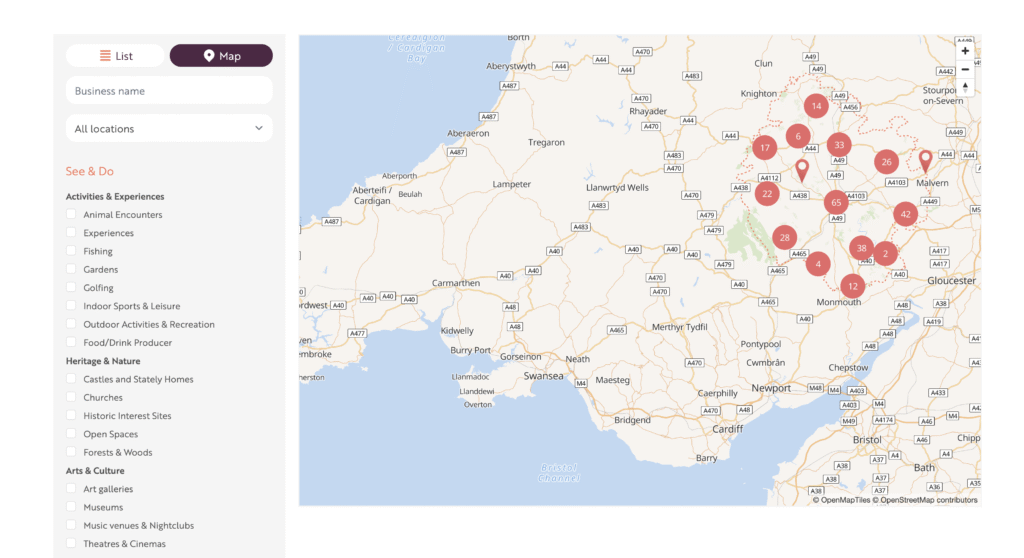Select the pin marker near A438
This screenshot has width=1024, height=558.
click(x=802, y=170)
